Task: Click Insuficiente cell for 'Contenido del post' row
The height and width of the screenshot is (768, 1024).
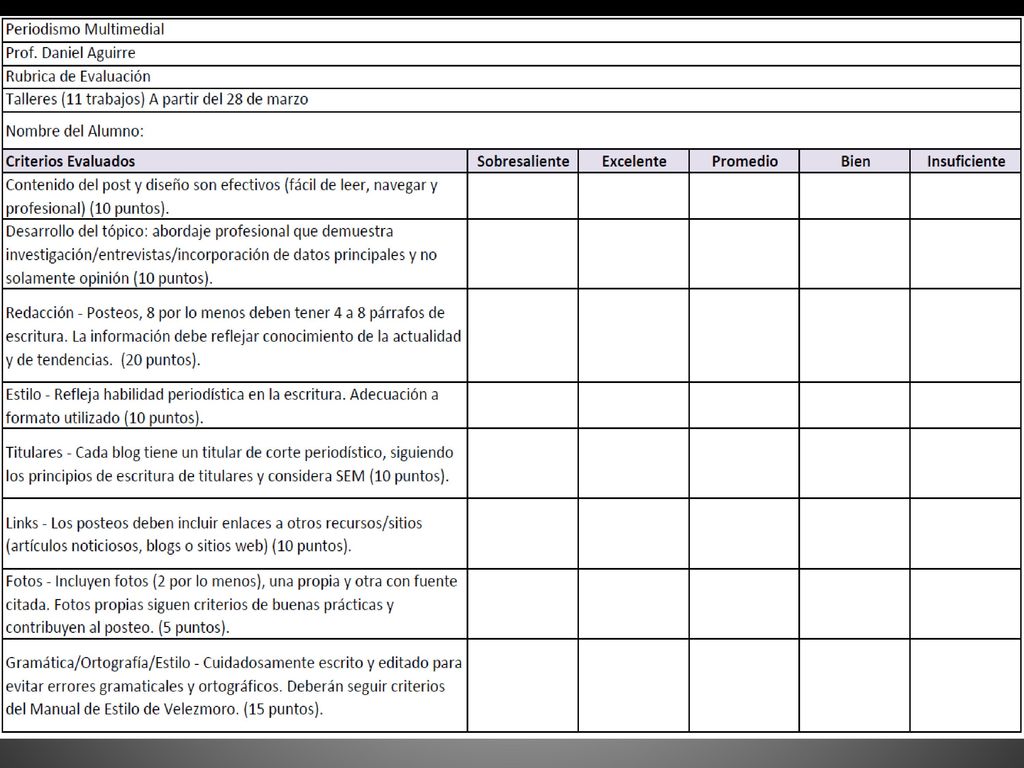Action: 965,196
